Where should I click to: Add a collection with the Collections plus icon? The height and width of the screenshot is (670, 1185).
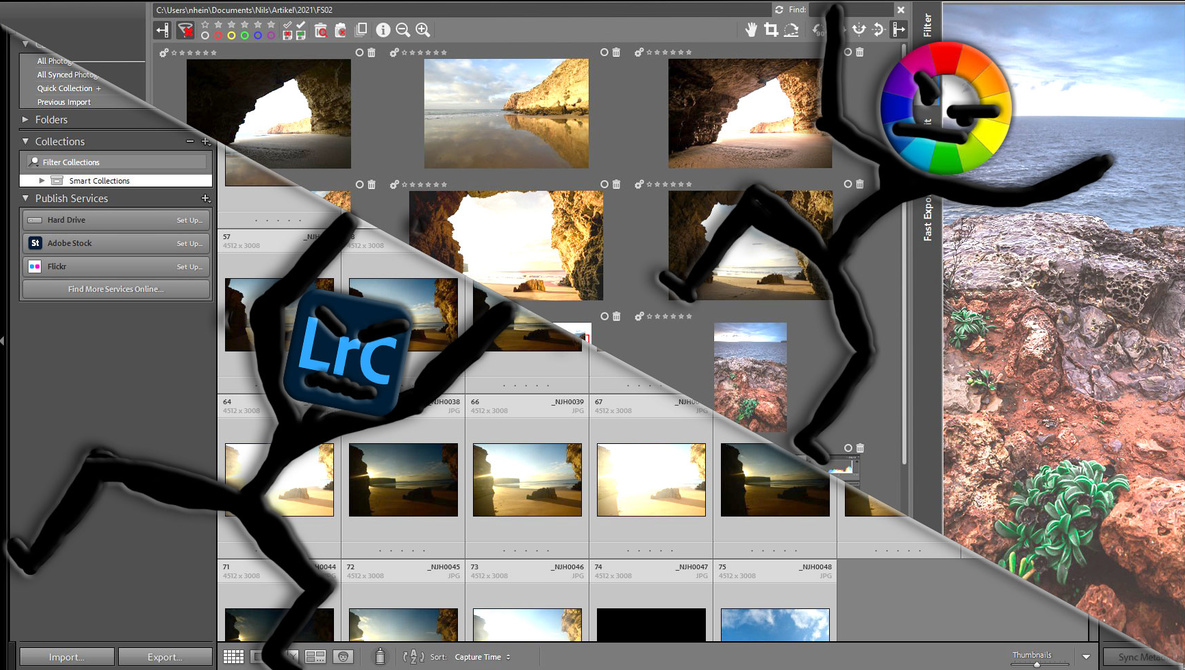(206, 141)
